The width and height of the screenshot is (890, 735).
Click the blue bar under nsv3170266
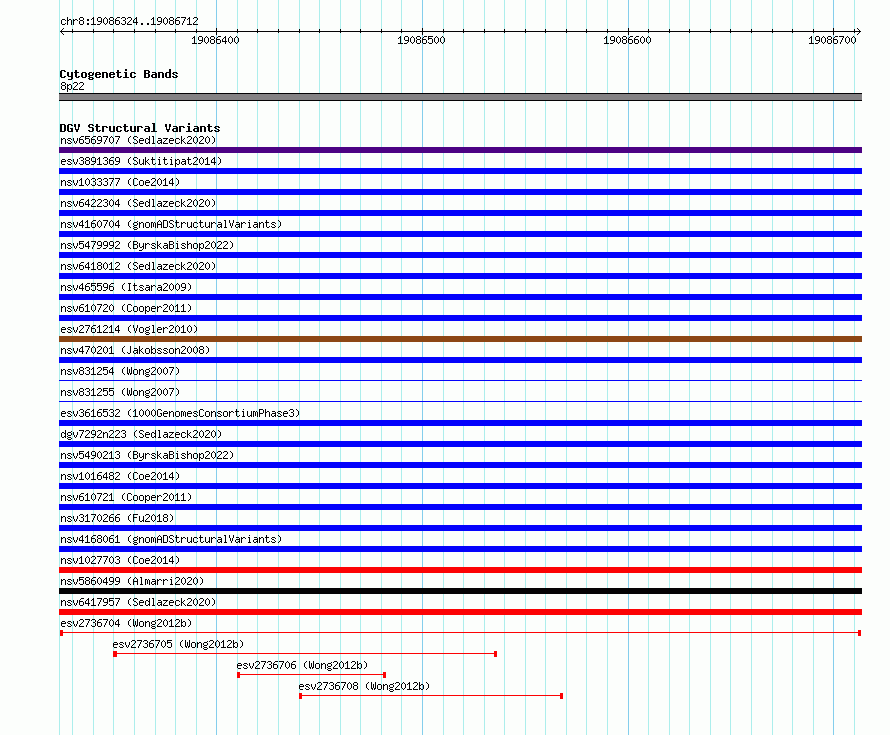point(460,528)
